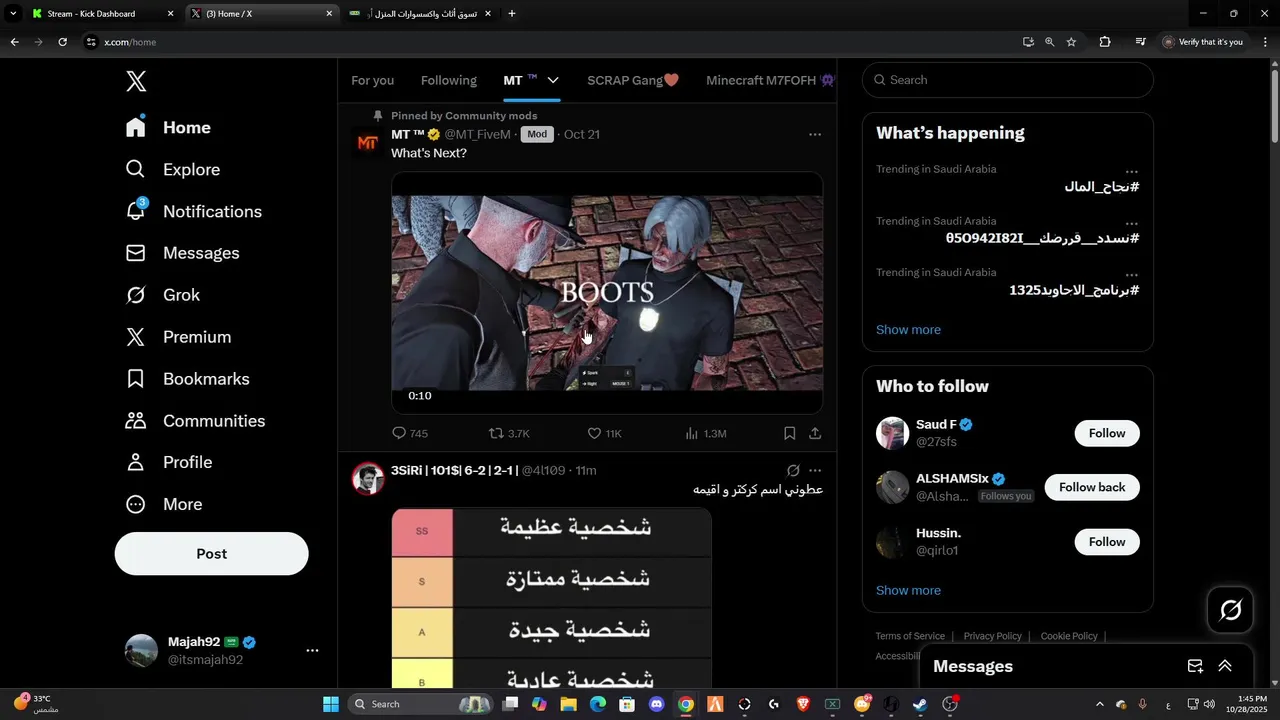
Task: Open options for third trending topic
Action: (x=1132, y=274)
